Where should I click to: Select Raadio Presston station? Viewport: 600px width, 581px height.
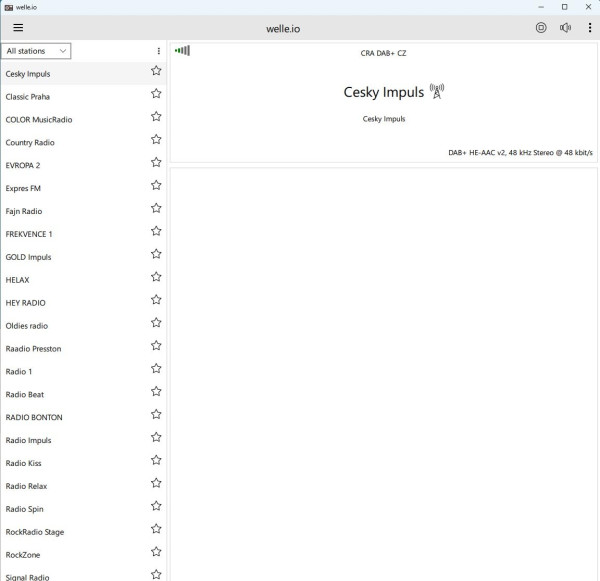83,349
